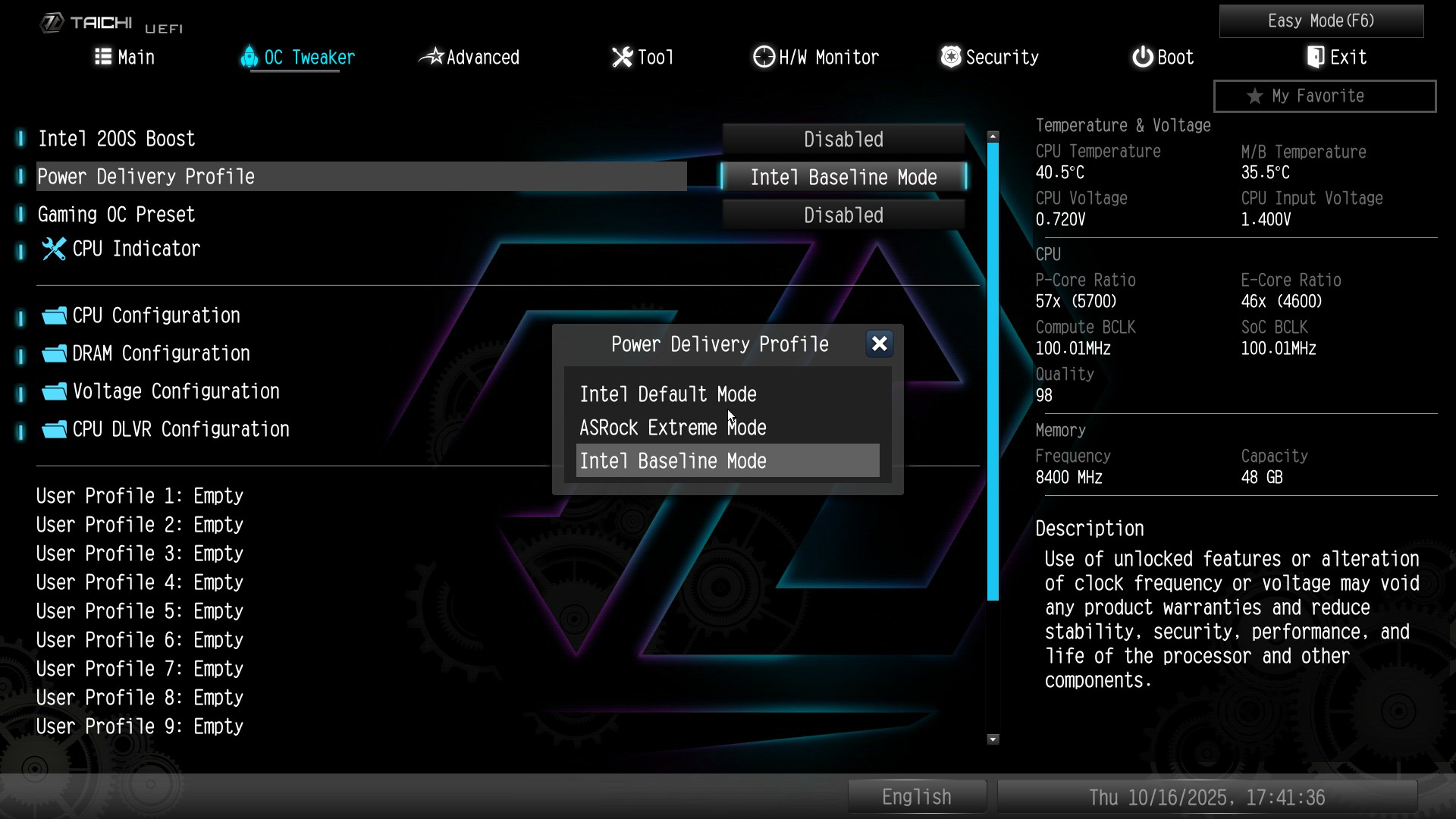Click the Tool wrench icon
This screenshot has height=819, width=1456.
coord(622,57)
